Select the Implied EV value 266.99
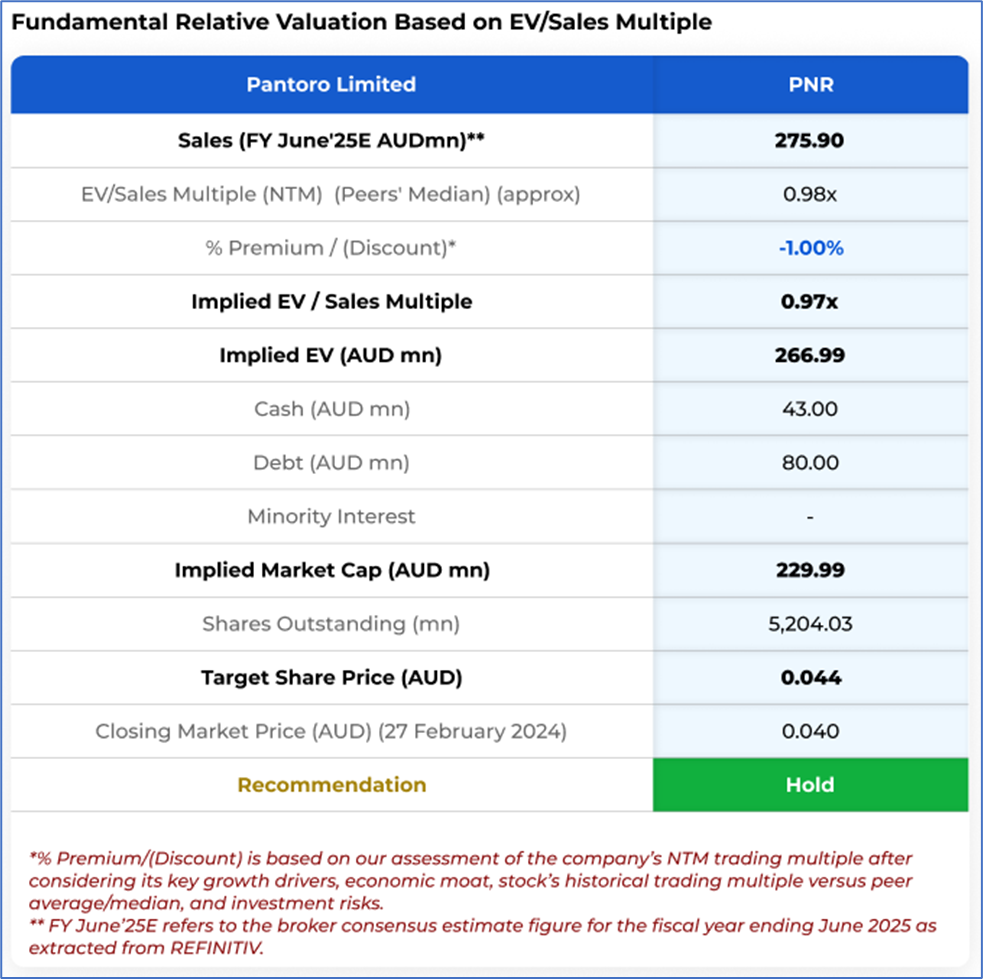This screenshot has height=979, width=983. (x=810, y=355)
